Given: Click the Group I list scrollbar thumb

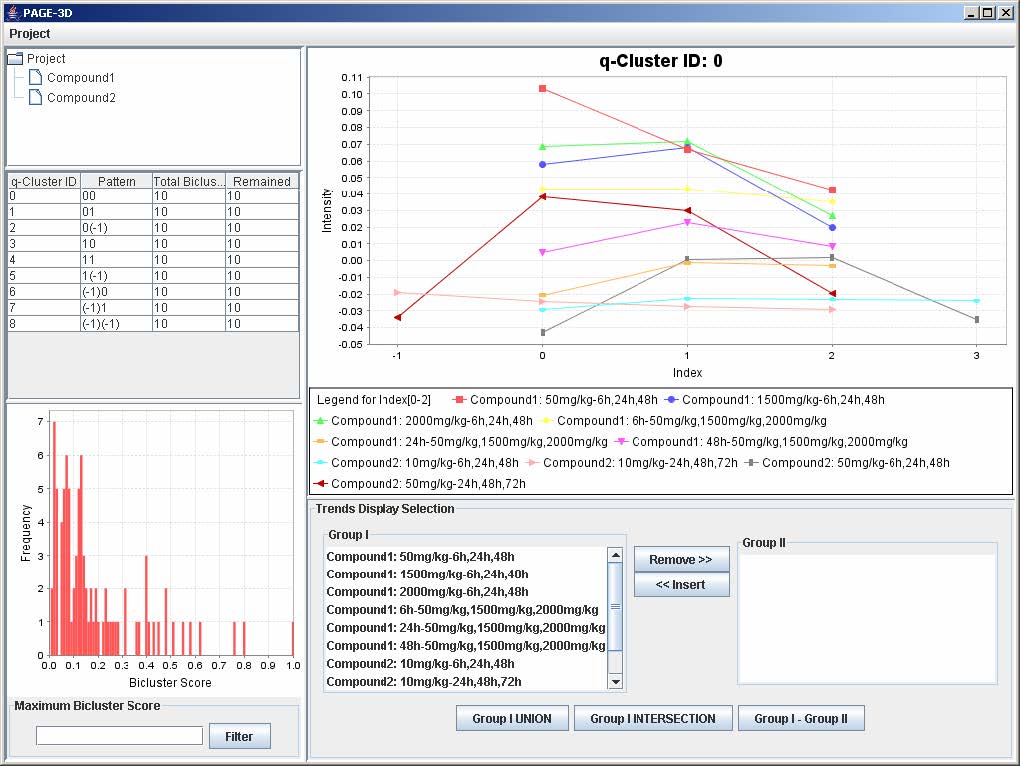Looking at the screenshot, I should point(615,606).
